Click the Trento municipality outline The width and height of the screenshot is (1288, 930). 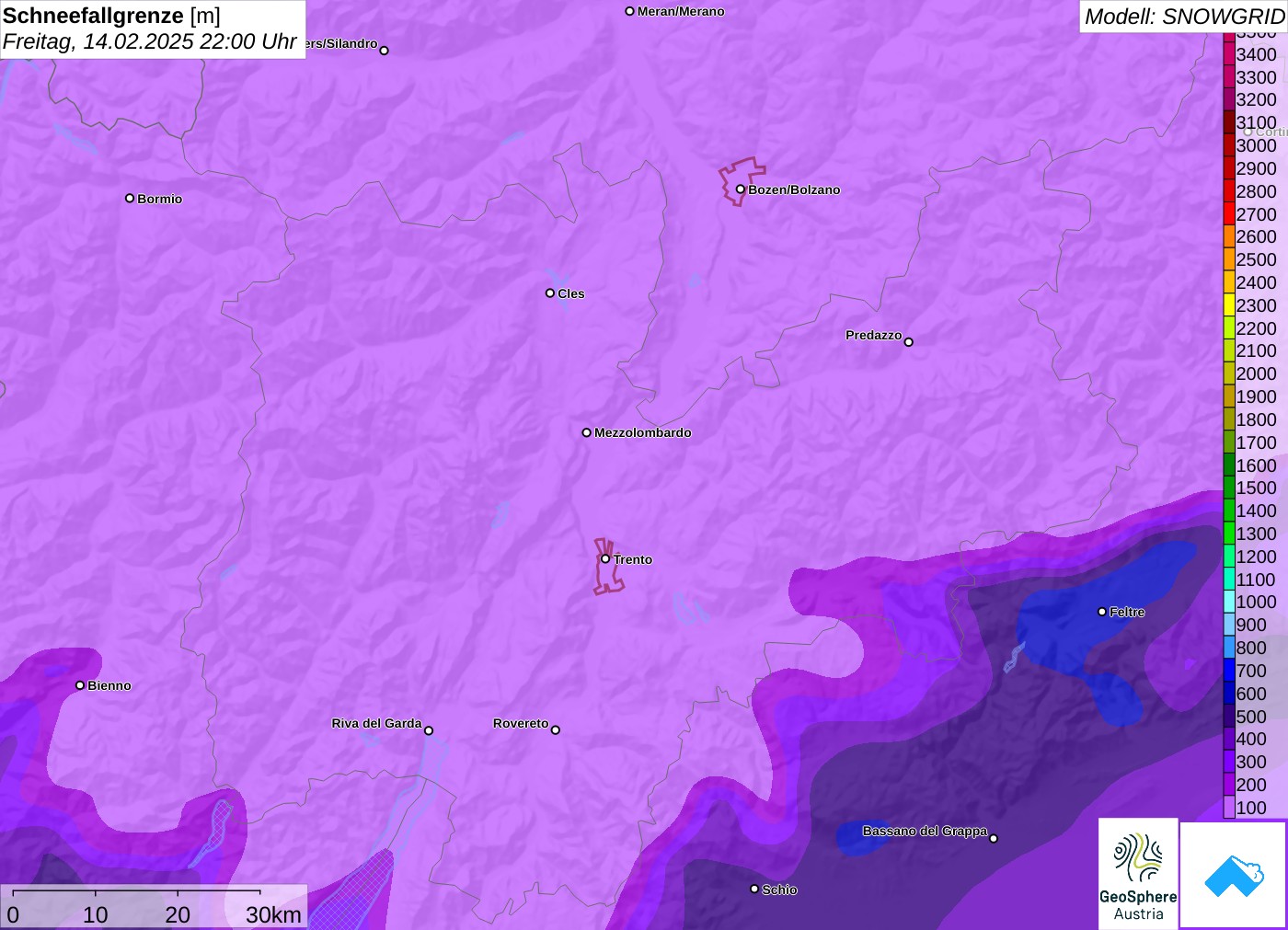[x=608, y=567]
